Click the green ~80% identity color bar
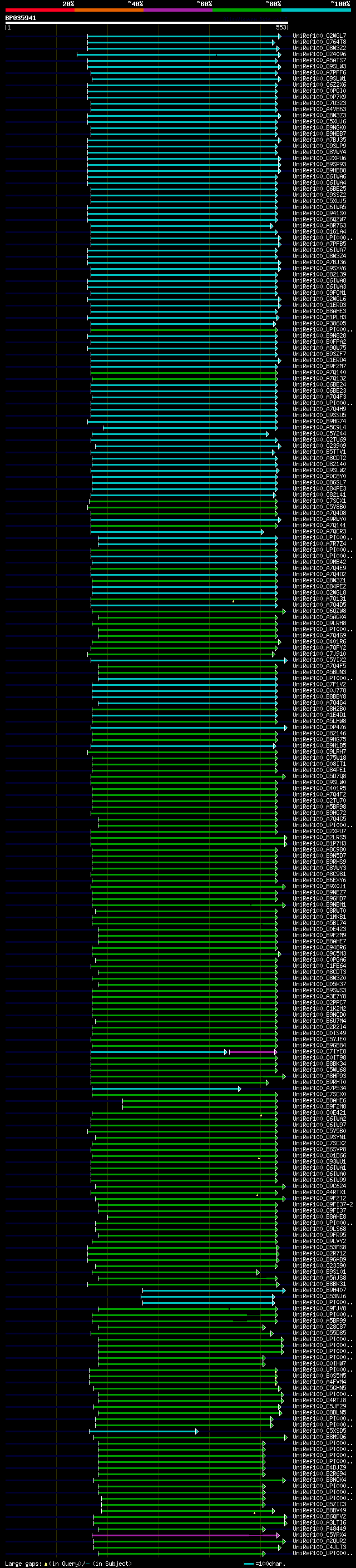 point(247,10)
